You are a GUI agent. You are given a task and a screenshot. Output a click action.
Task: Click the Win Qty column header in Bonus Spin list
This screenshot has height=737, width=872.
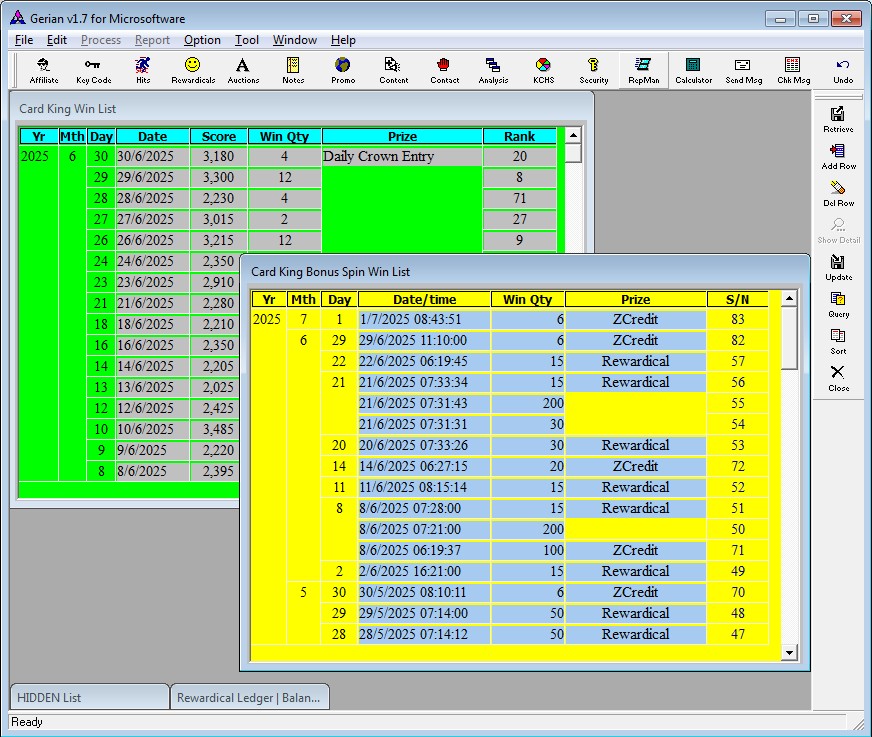click(527, 299)
